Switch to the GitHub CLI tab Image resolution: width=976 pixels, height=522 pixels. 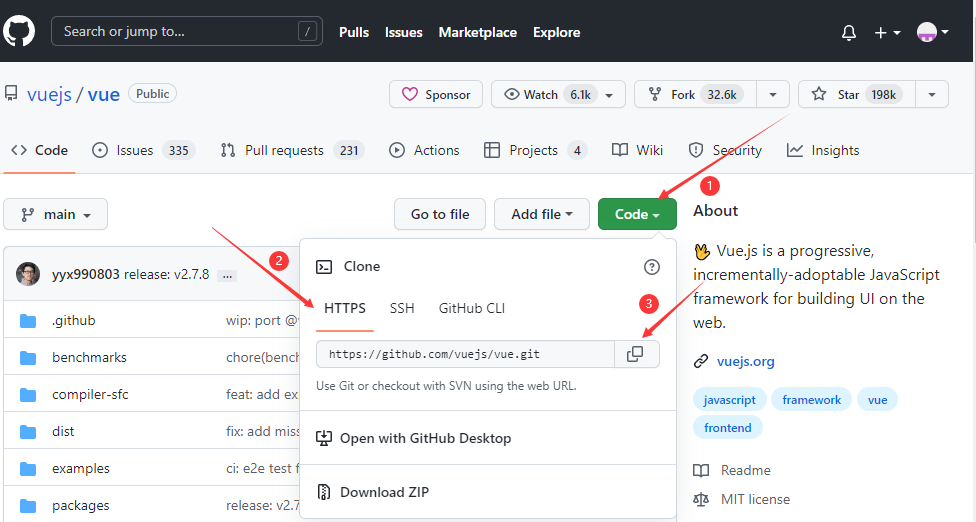(472, 309)
